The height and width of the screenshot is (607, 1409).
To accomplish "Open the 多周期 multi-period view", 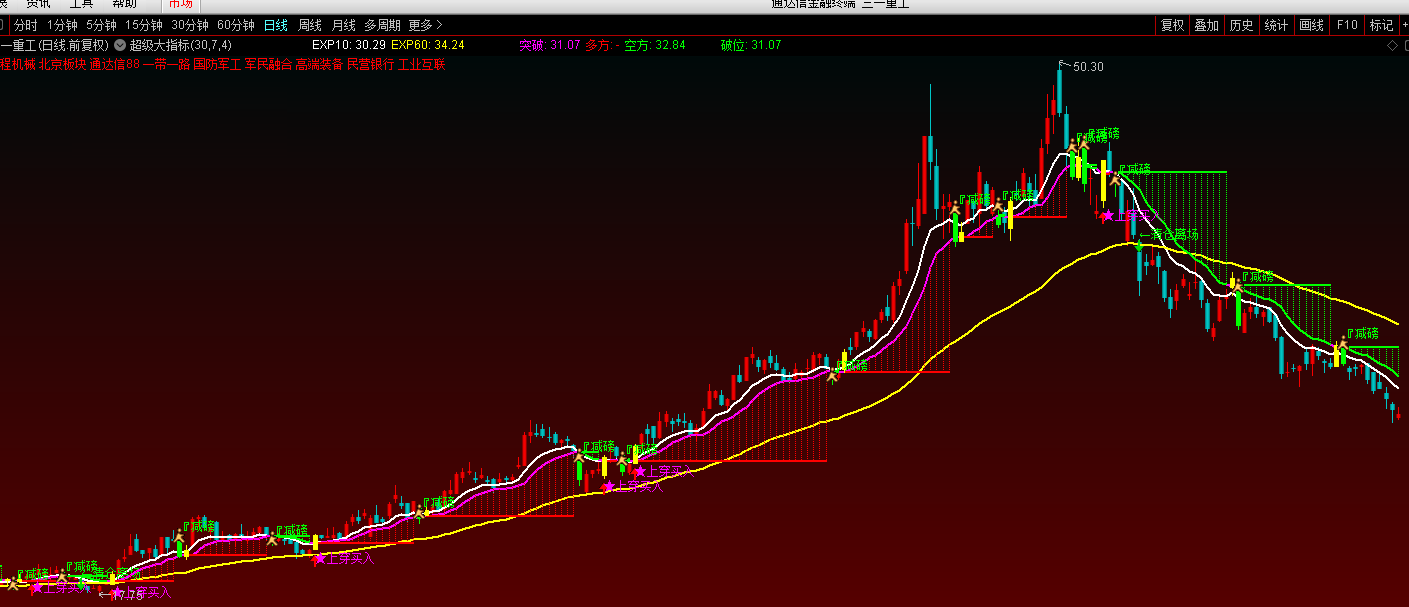I will [382, 25].
